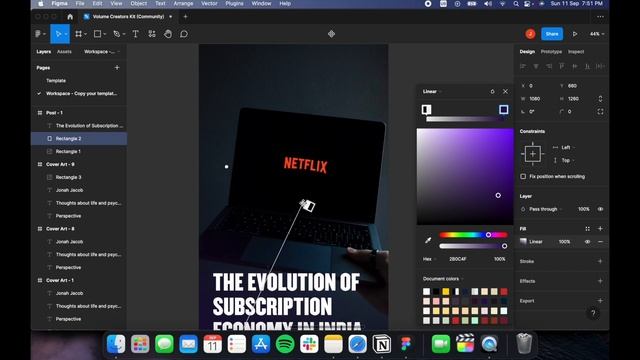Open the Pass through blend dropdown
The height and width of the screenshot is (360, 640).
(x=545, y=209)
